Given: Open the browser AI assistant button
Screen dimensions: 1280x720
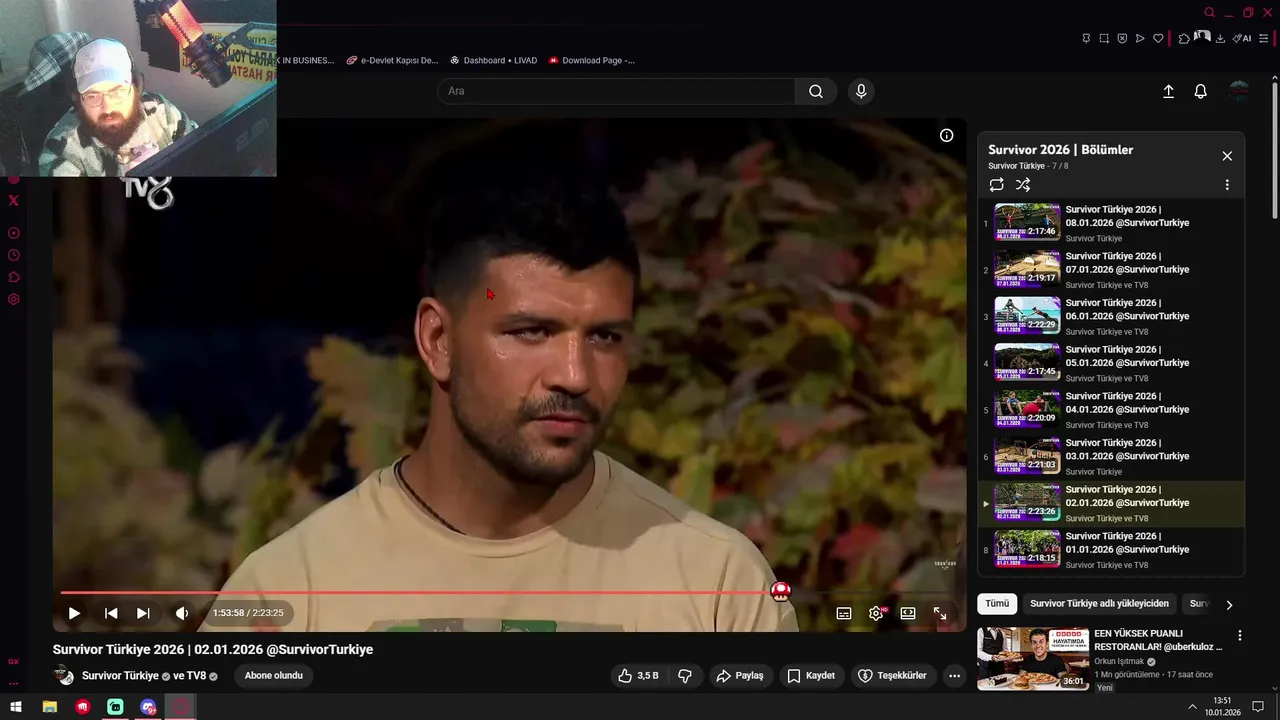Looking at the screenshot, I should click(1242, 38).
